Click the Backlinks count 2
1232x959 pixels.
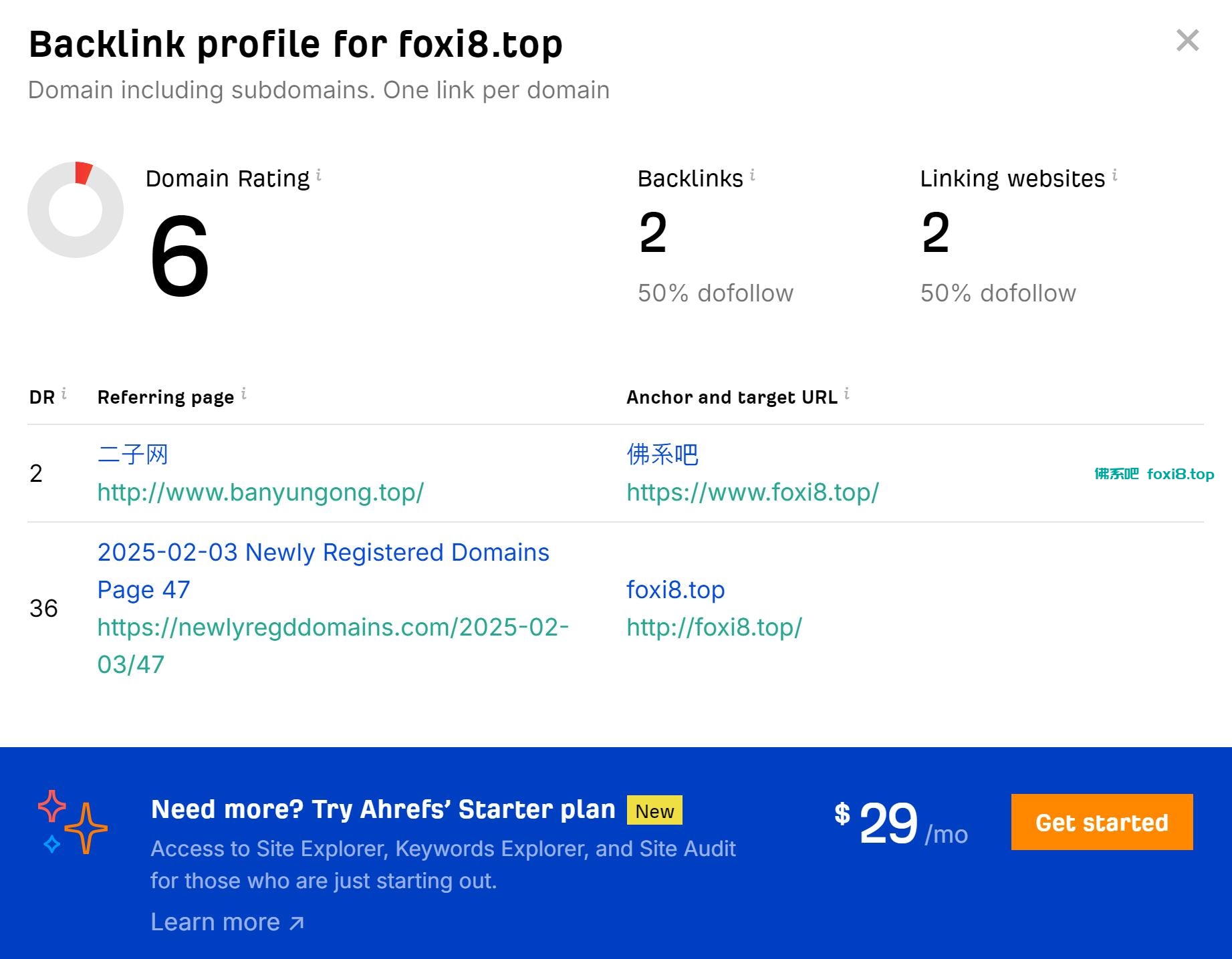pyautogui.click(x=652, y=233)
